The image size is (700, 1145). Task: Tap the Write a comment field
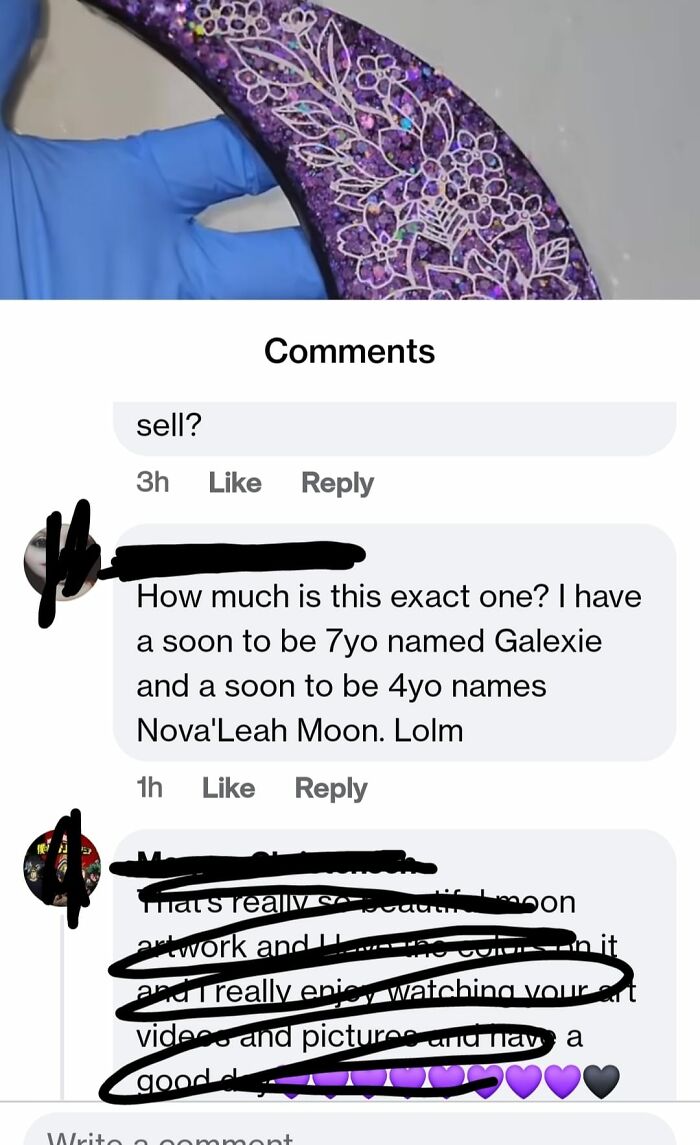tap(350, 1130)
